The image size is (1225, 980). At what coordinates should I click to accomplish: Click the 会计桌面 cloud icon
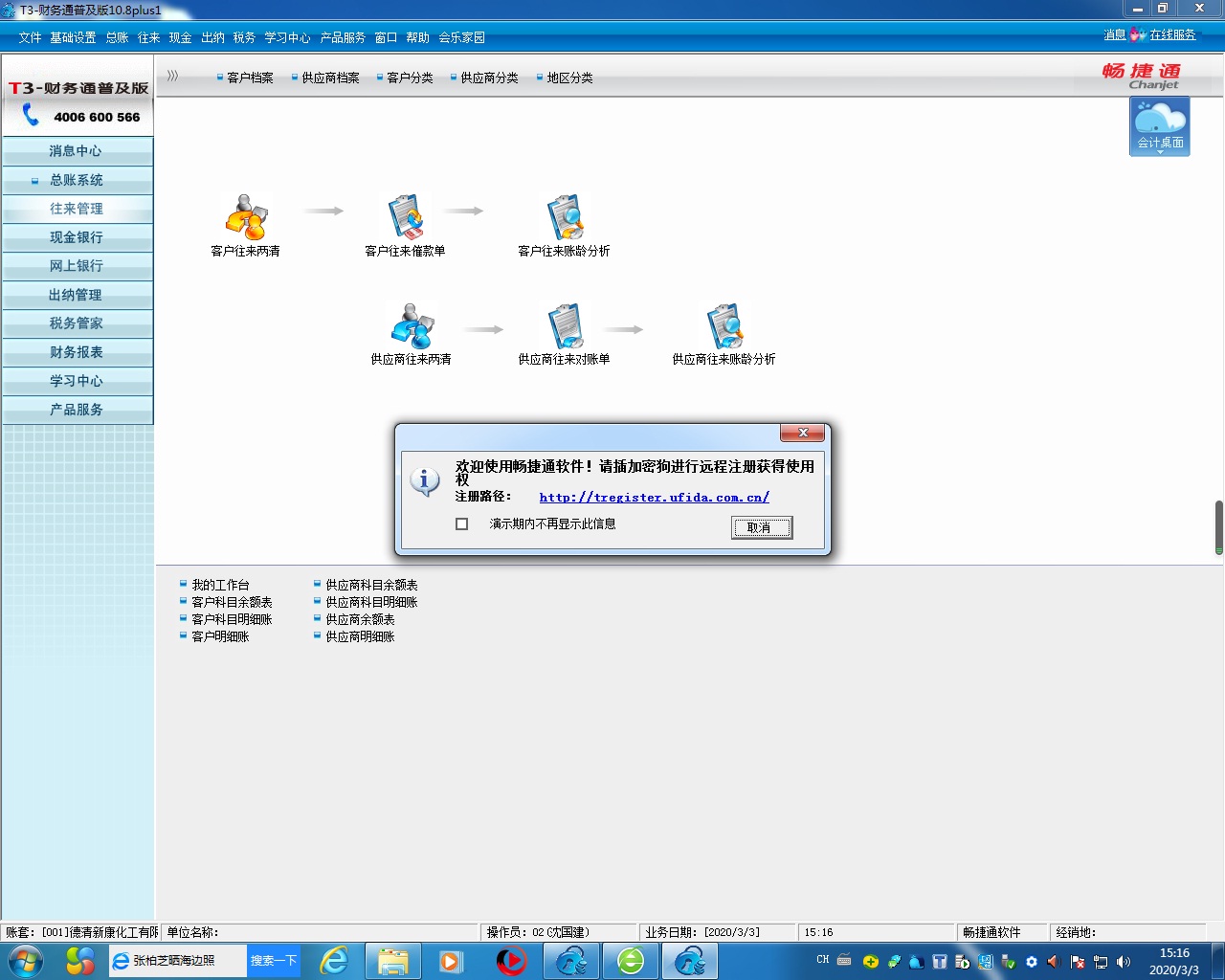[1160, 124]
